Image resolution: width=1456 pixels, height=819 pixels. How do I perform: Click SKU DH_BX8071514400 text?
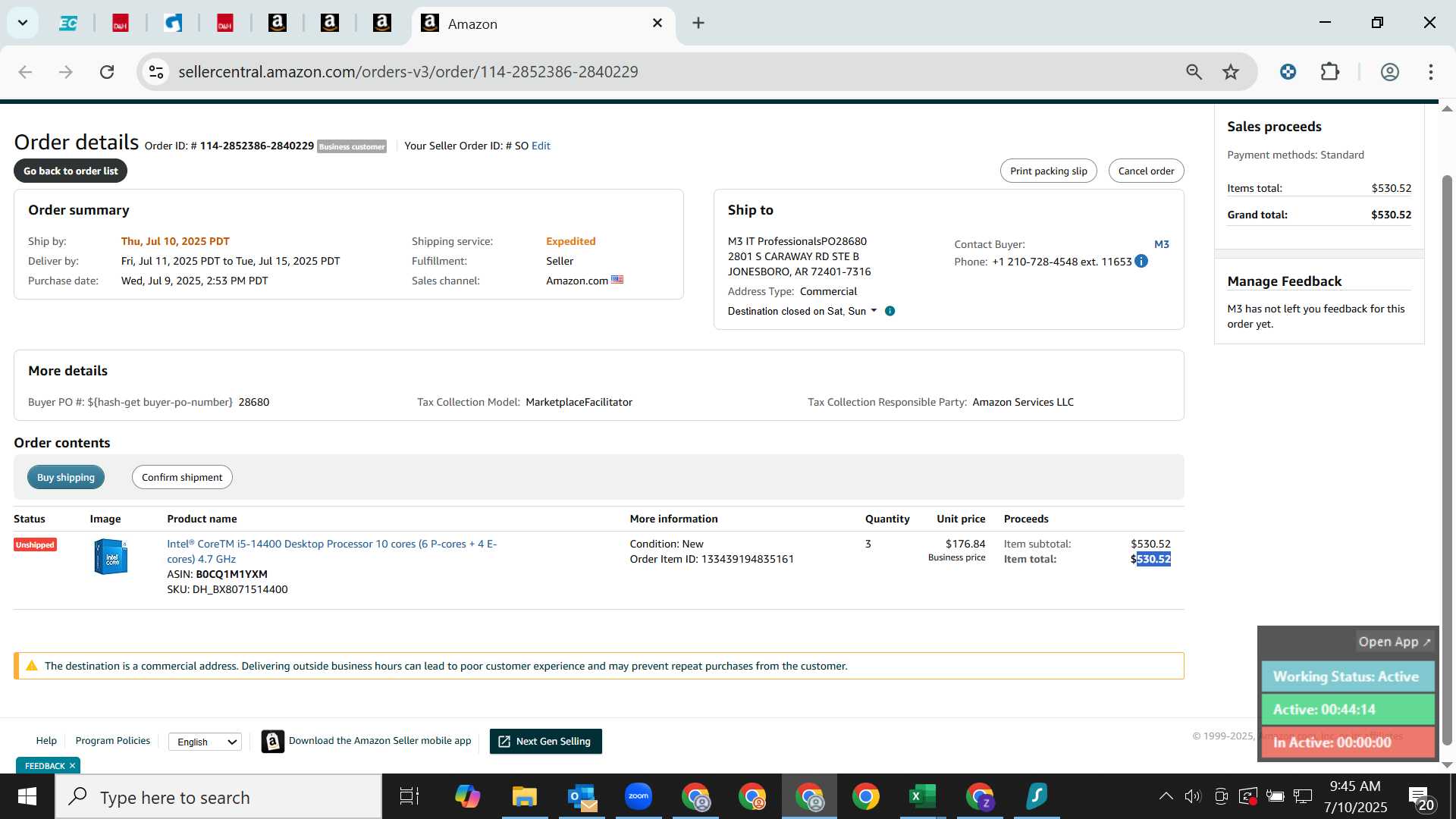click(227, 590)
